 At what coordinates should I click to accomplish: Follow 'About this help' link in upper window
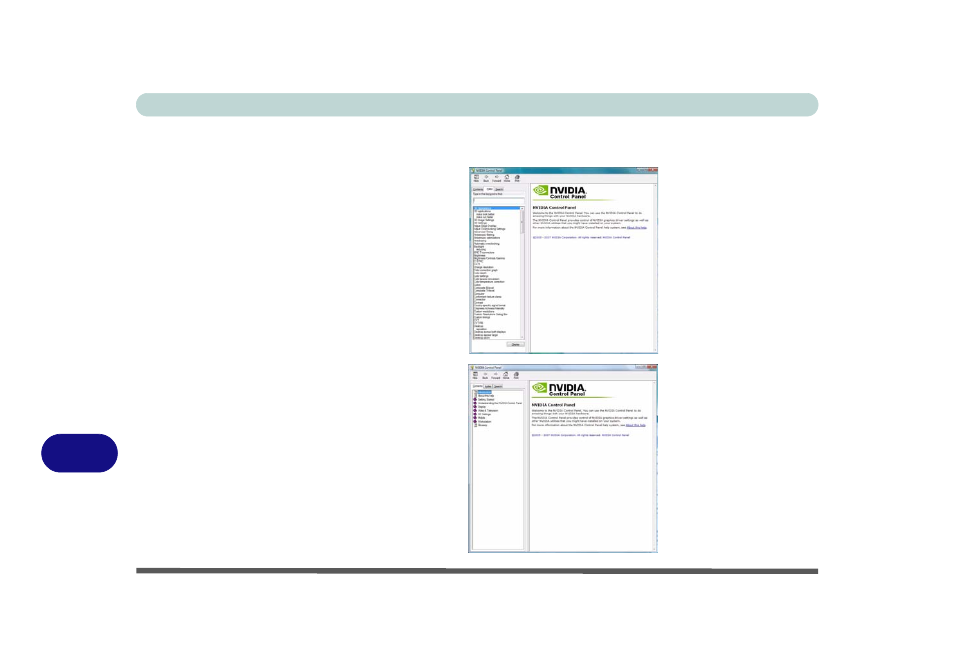pyautogui.click(x=637, y=227)
